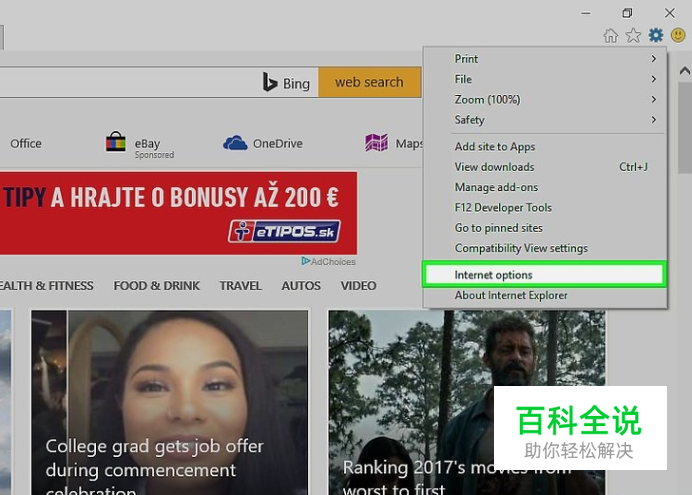Expand the Safety submenu arrow
This screenshot has height=495, width=692.
[x=654, y=120]
